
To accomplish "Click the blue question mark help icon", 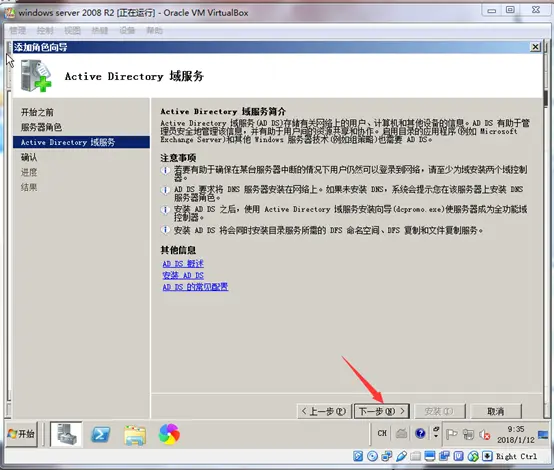I will [420, 433].
